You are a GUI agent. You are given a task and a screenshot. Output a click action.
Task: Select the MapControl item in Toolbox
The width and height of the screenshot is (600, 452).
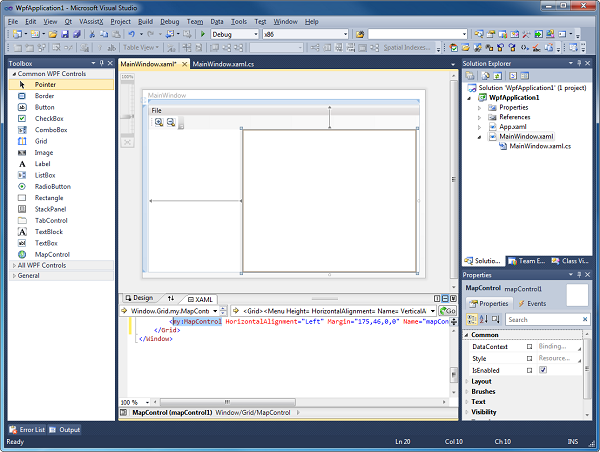[52, 254]
